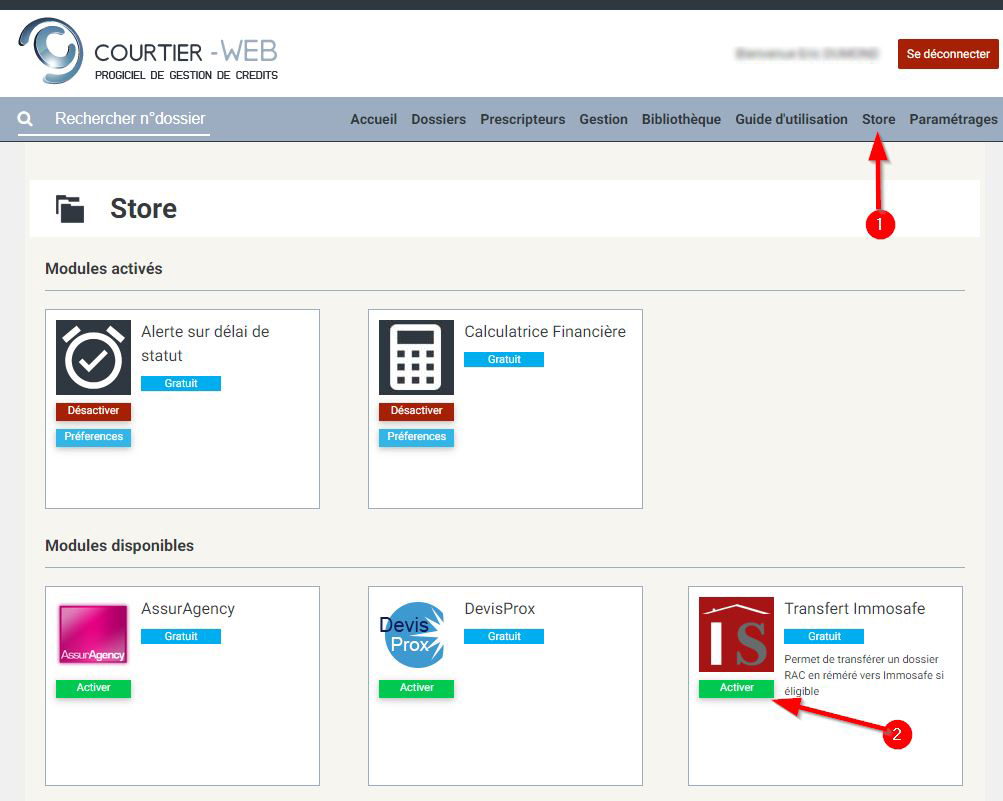Open Préferences for Calculatrice Financière
1003x801 pixels.
click(x=416, y=437)
